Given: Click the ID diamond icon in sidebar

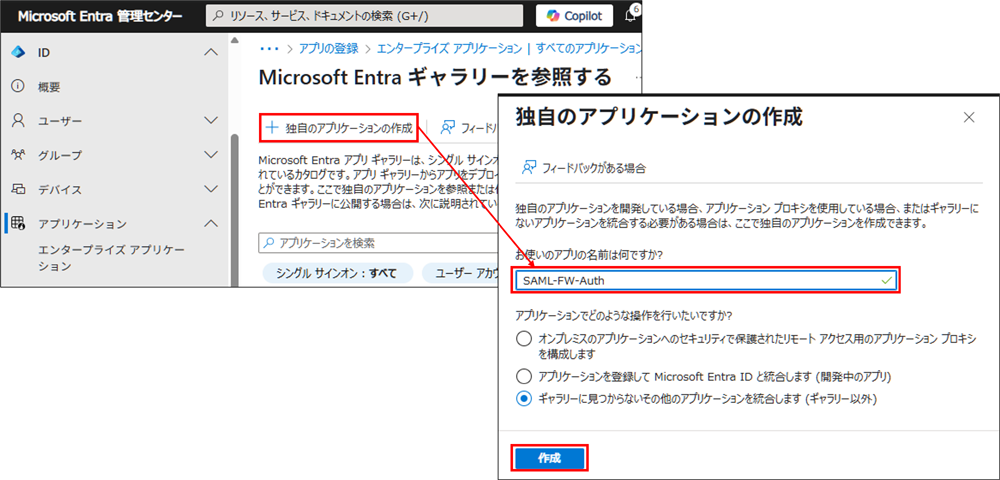Looking at the screenshot, I should 18,53.
